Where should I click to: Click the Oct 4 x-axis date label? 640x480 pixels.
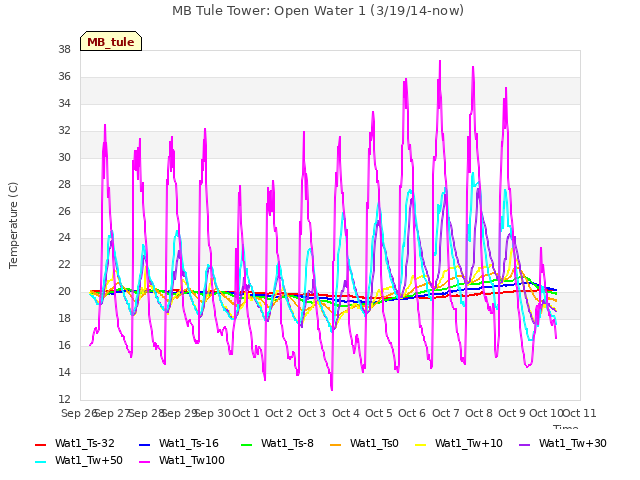click(x=346, y=413)
